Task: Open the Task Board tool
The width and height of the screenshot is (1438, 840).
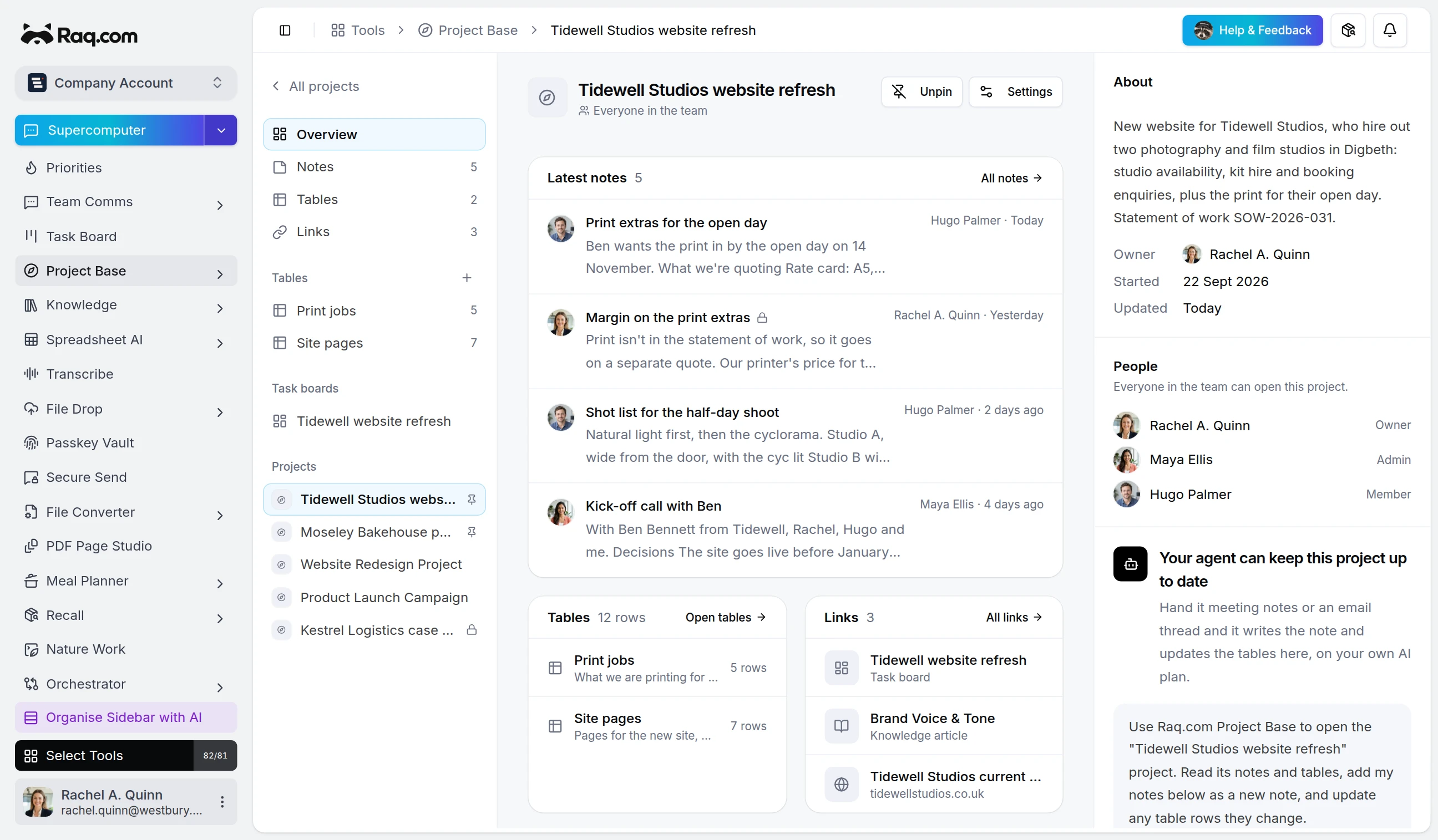Action: coord(125,236)
